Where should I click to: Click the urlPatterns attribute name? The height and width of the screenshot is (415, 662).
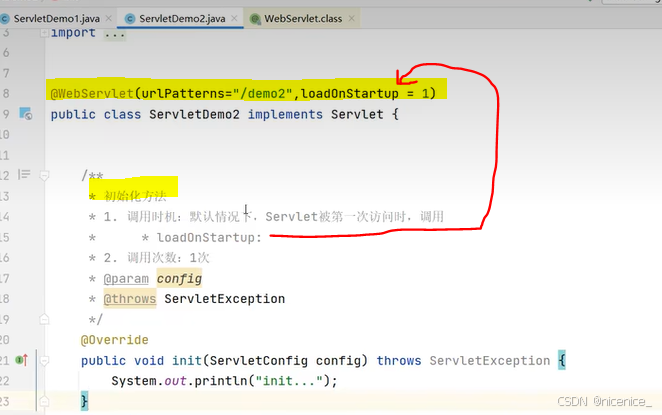coord(183,93)
